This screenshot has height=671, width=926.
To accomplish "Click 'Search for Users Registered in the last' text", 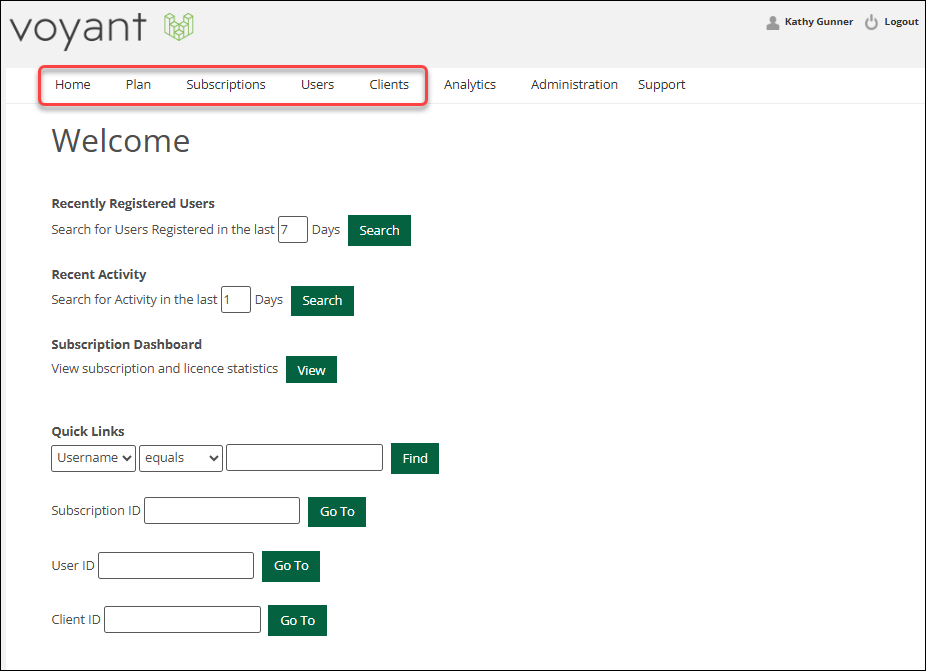I will (163, 229).
